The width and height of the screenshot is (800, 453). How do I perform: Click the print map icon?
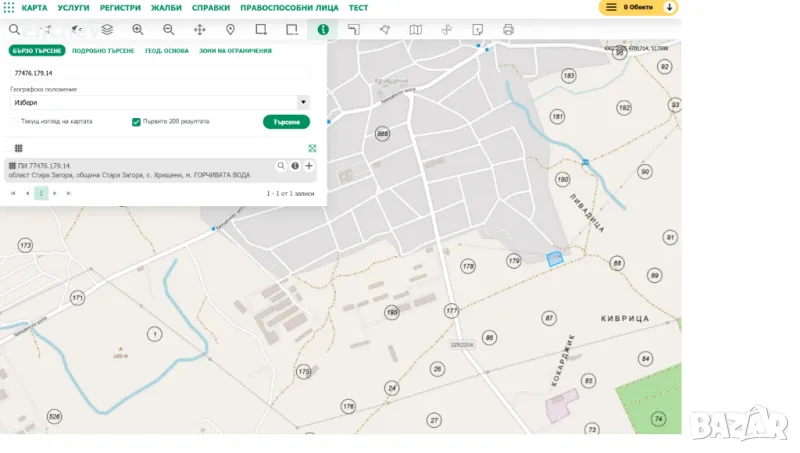[508, 30]
